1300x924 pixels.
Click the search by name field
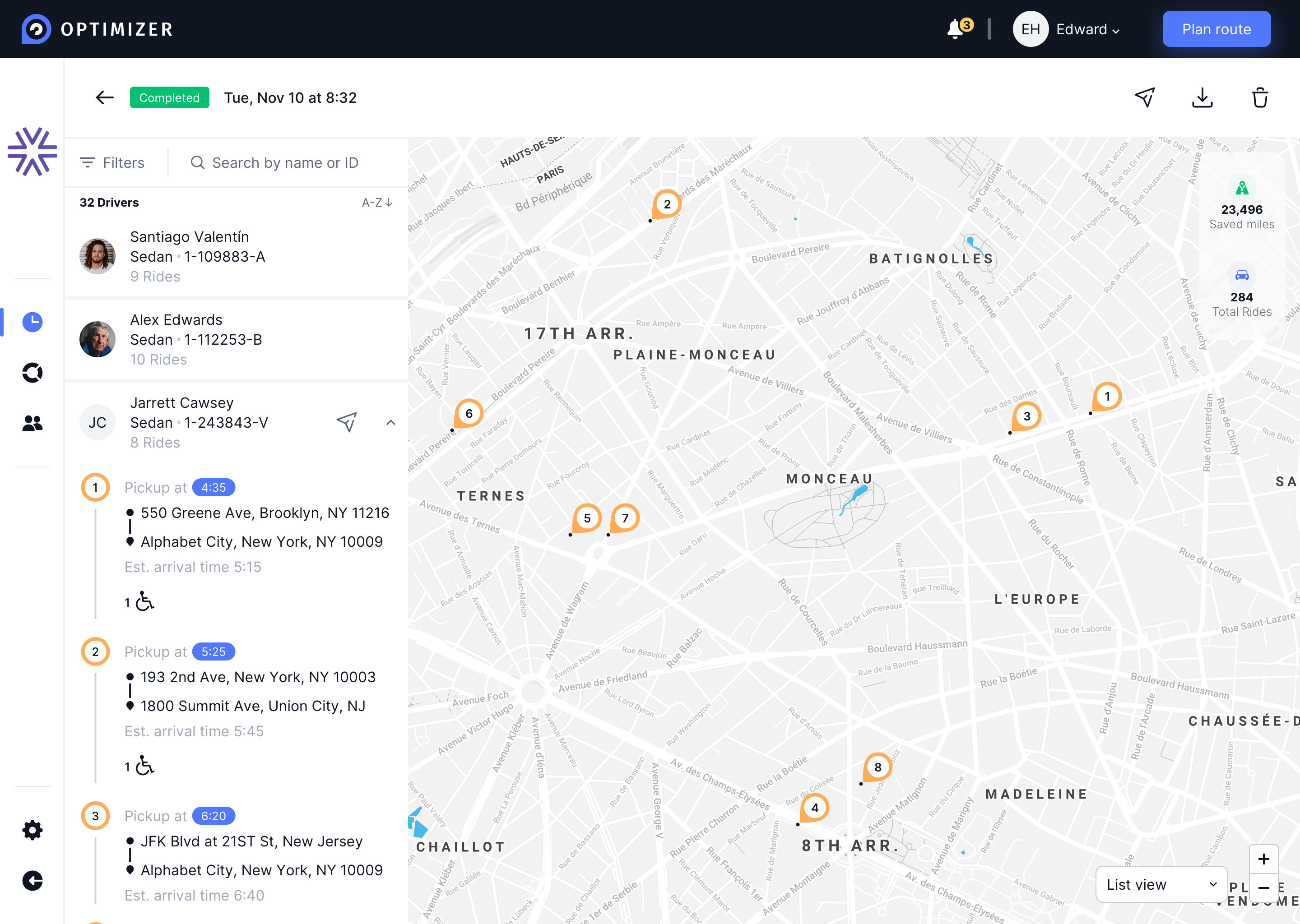[285, 163]
